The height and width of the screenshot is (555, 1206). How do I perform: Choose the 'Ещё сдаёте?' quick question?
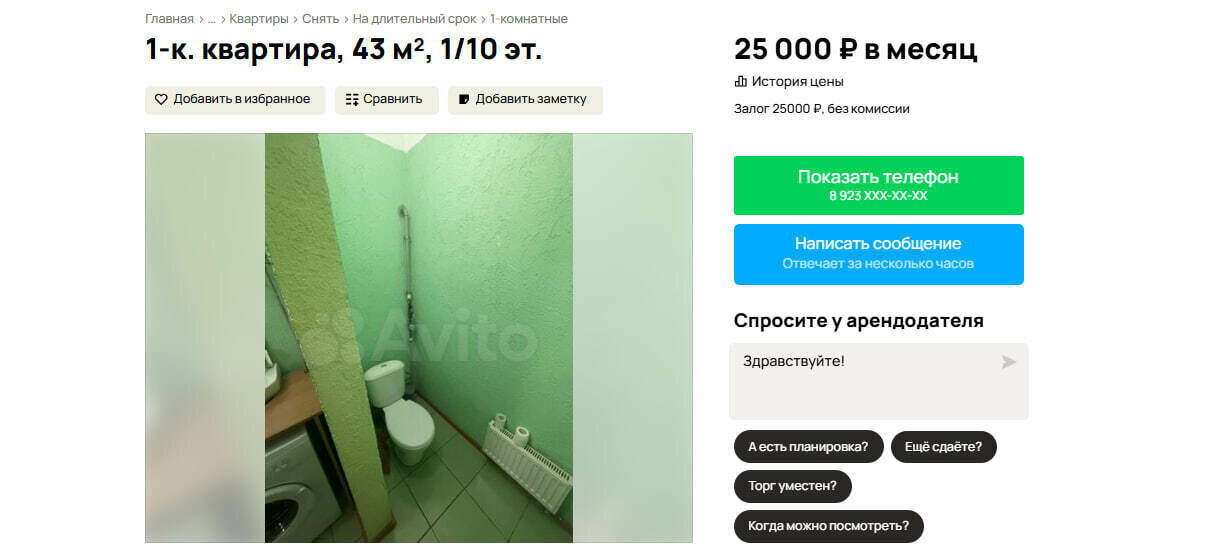943,446
